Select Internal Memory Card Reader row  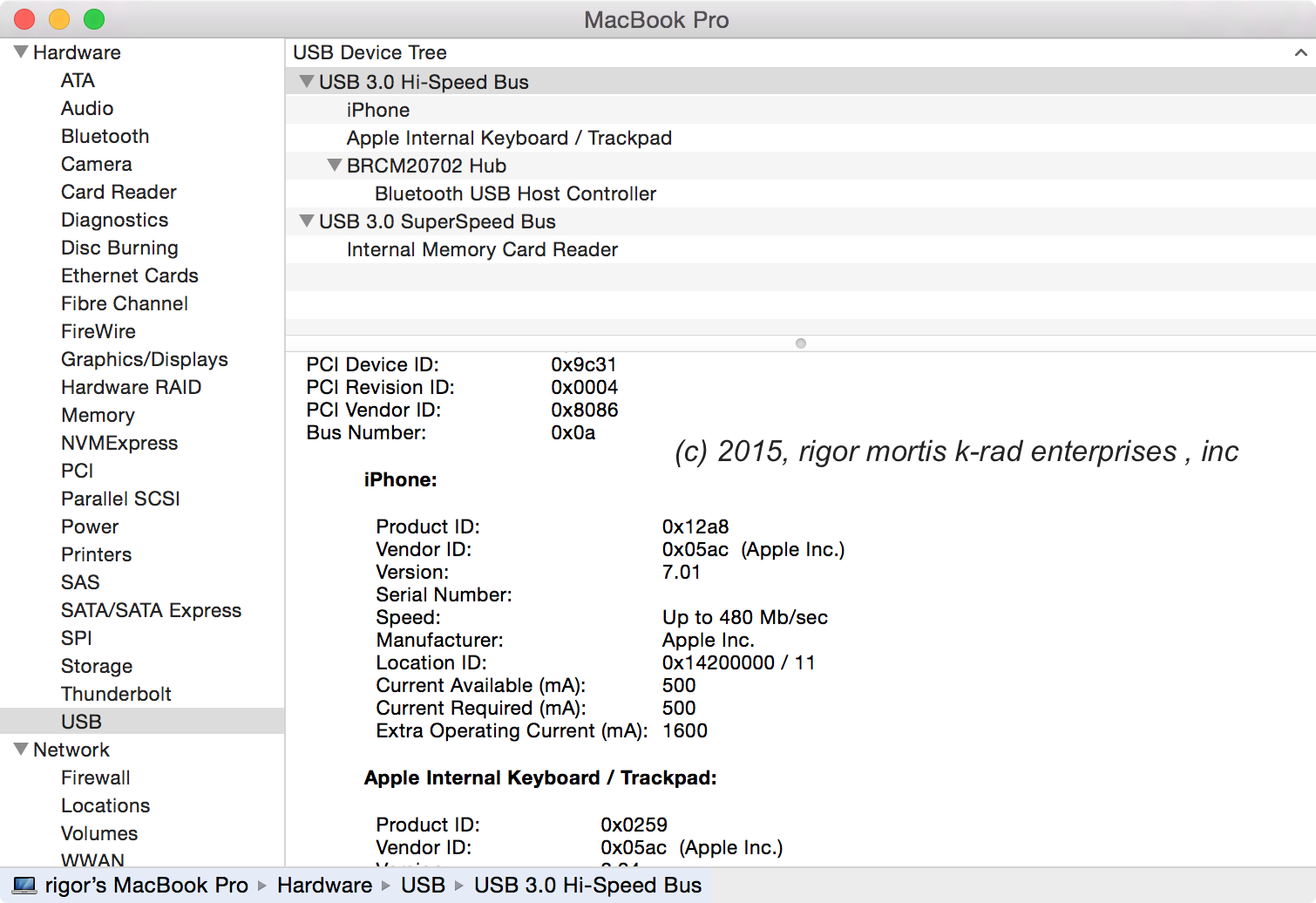coord(800,249)
